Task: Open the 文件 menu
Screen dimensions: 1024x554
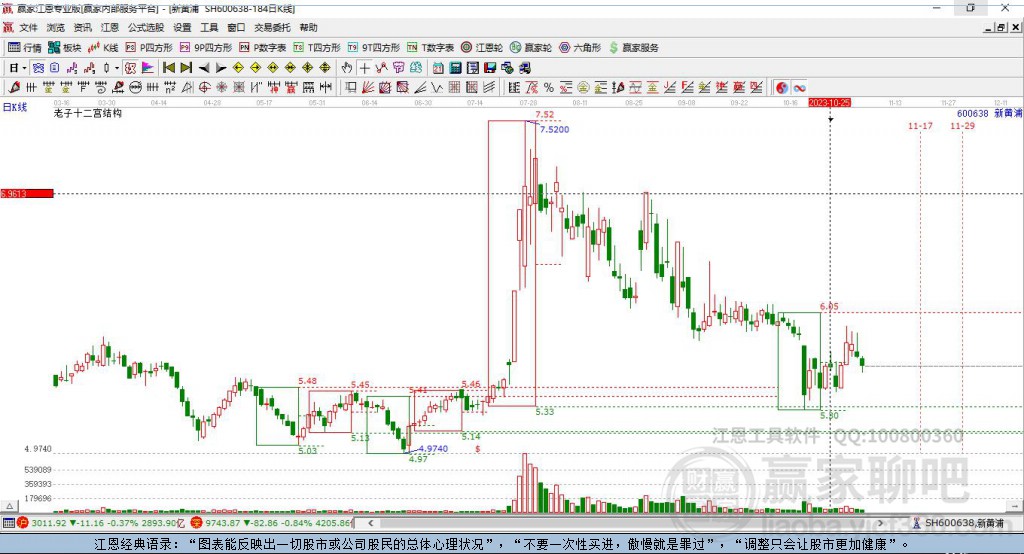Action: (x=28, y=27)
